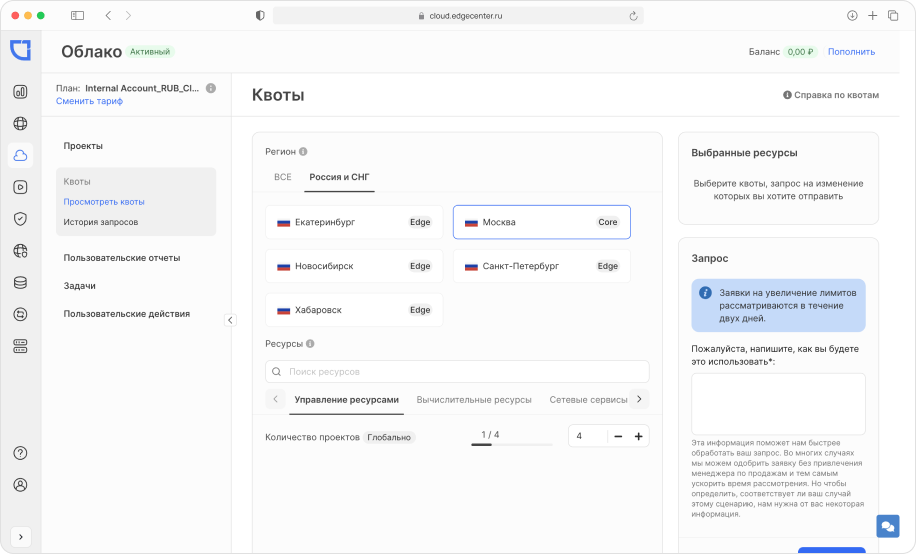916x554 pixels.
Task: Click the Пополнить balance link
Action: pyautogui.click(x=851, y=52)
